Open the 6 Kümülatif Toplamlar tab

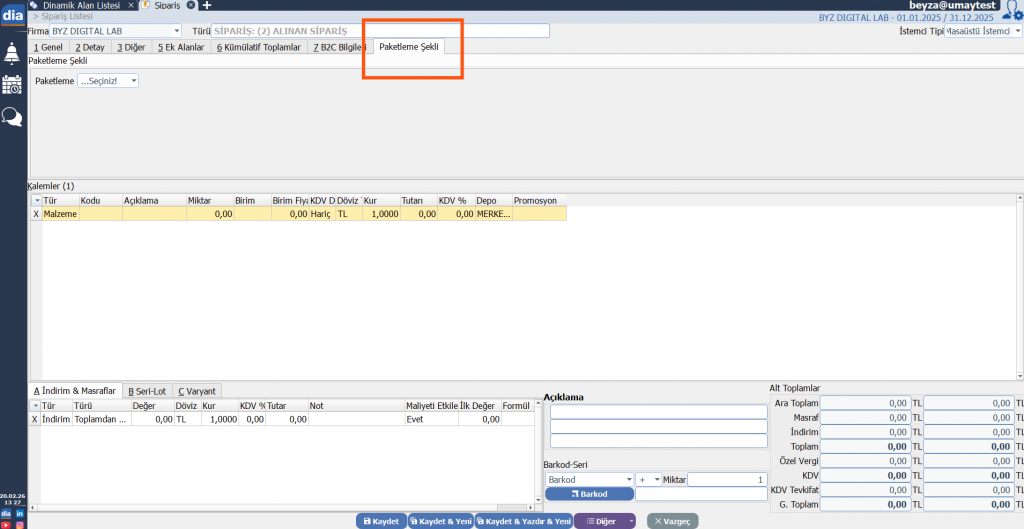tap(258, 47)
